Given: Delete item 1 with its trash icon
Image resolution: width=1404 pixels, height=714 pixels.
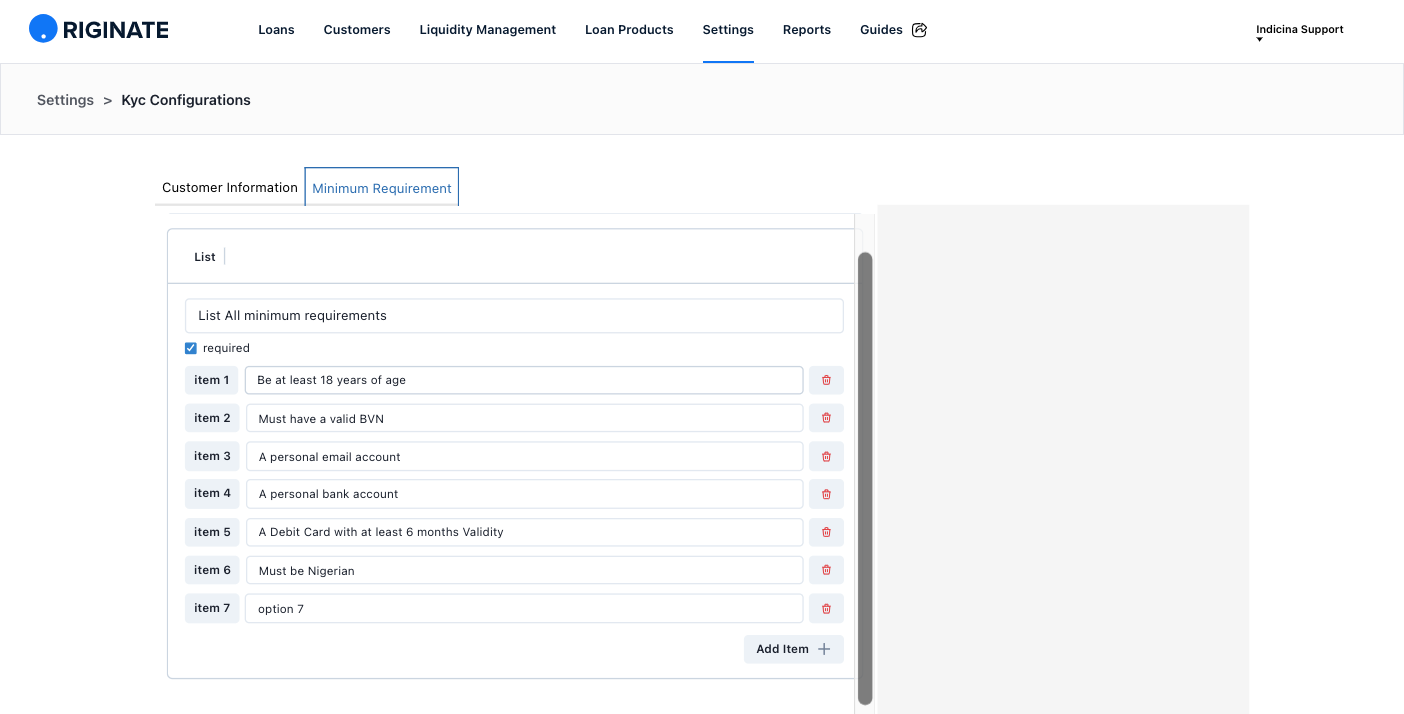Looking at the screenshot, I should tap(826, 380).
